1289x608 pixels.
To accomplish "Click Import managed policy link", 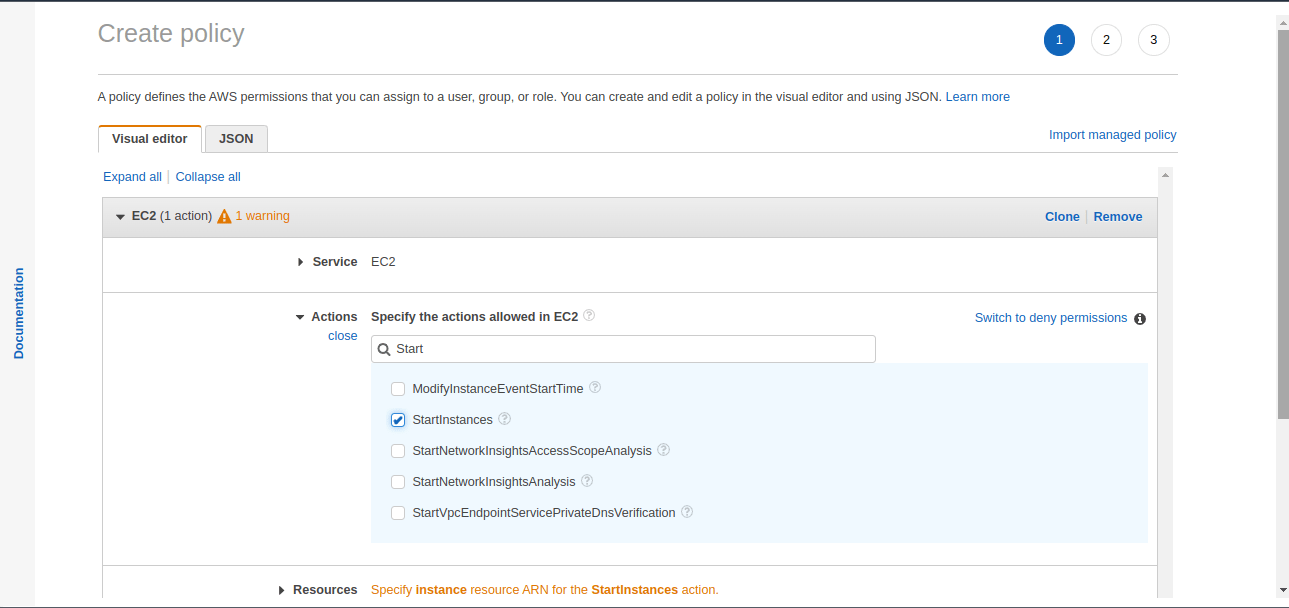I will click(1112, 135).
